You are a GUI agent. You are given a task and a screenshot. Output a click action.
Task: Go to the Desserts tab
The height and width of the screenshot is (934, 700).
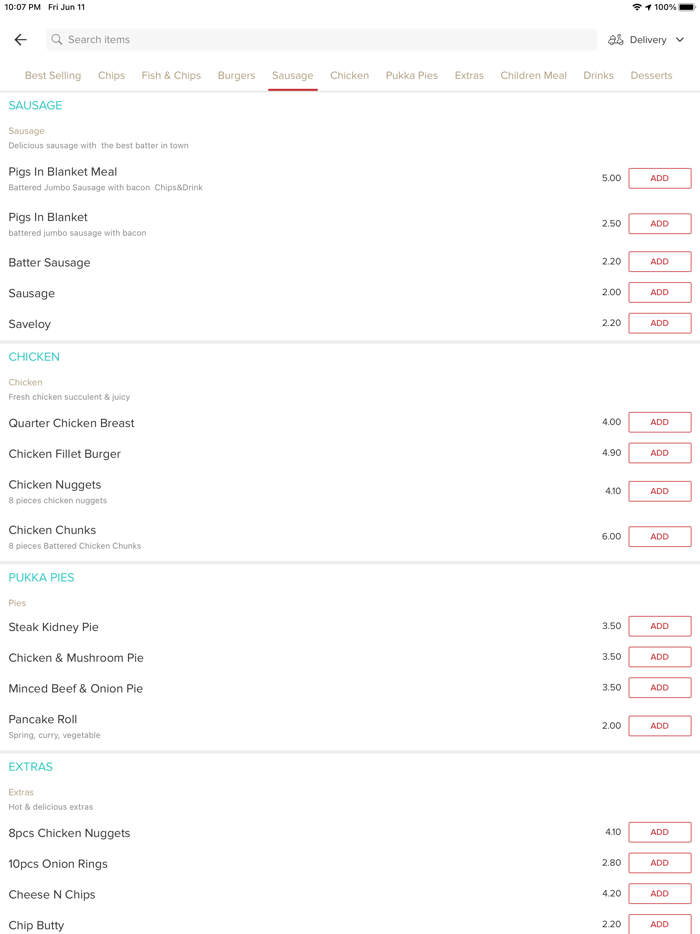click(x=651, y=76)
